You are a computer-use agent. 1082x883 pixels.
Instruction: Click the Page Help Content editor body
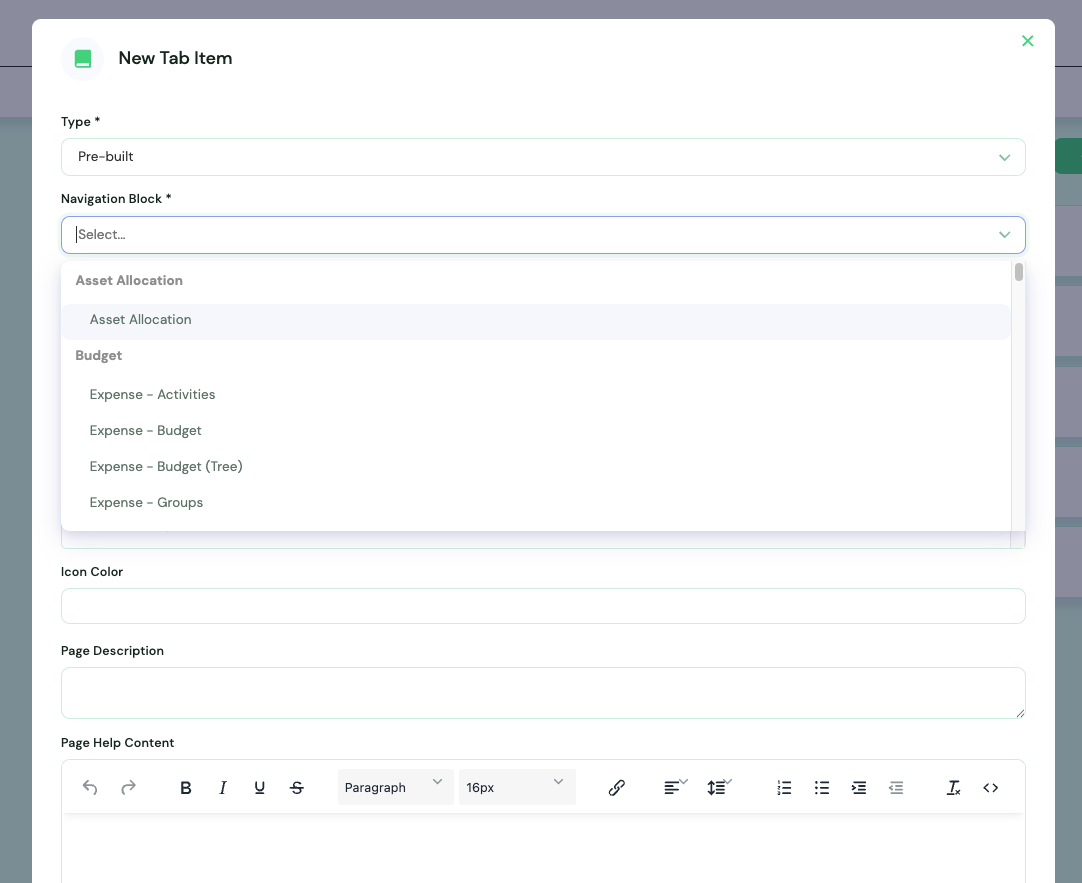point(543,849)
